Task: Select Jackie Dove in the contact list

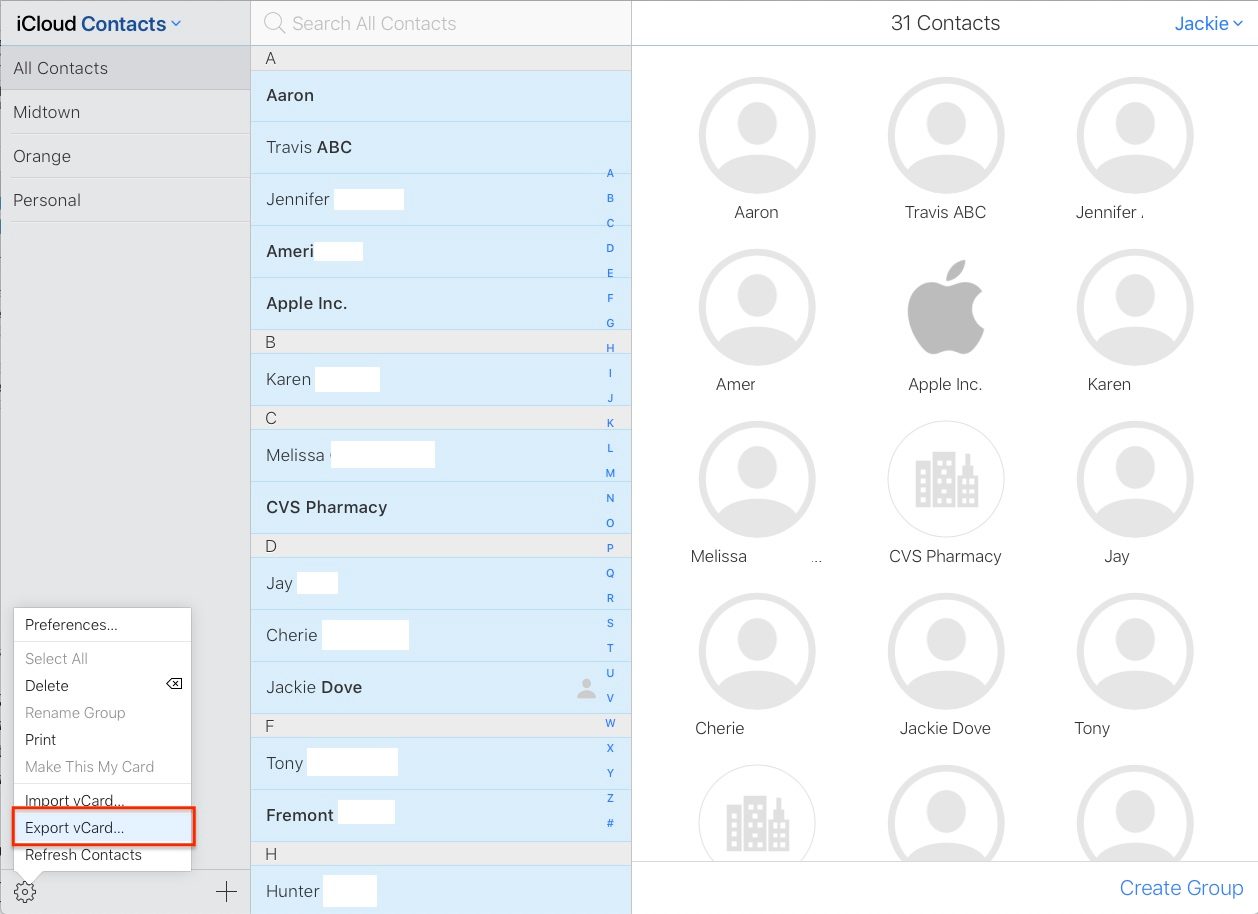Action: point(441,688)
